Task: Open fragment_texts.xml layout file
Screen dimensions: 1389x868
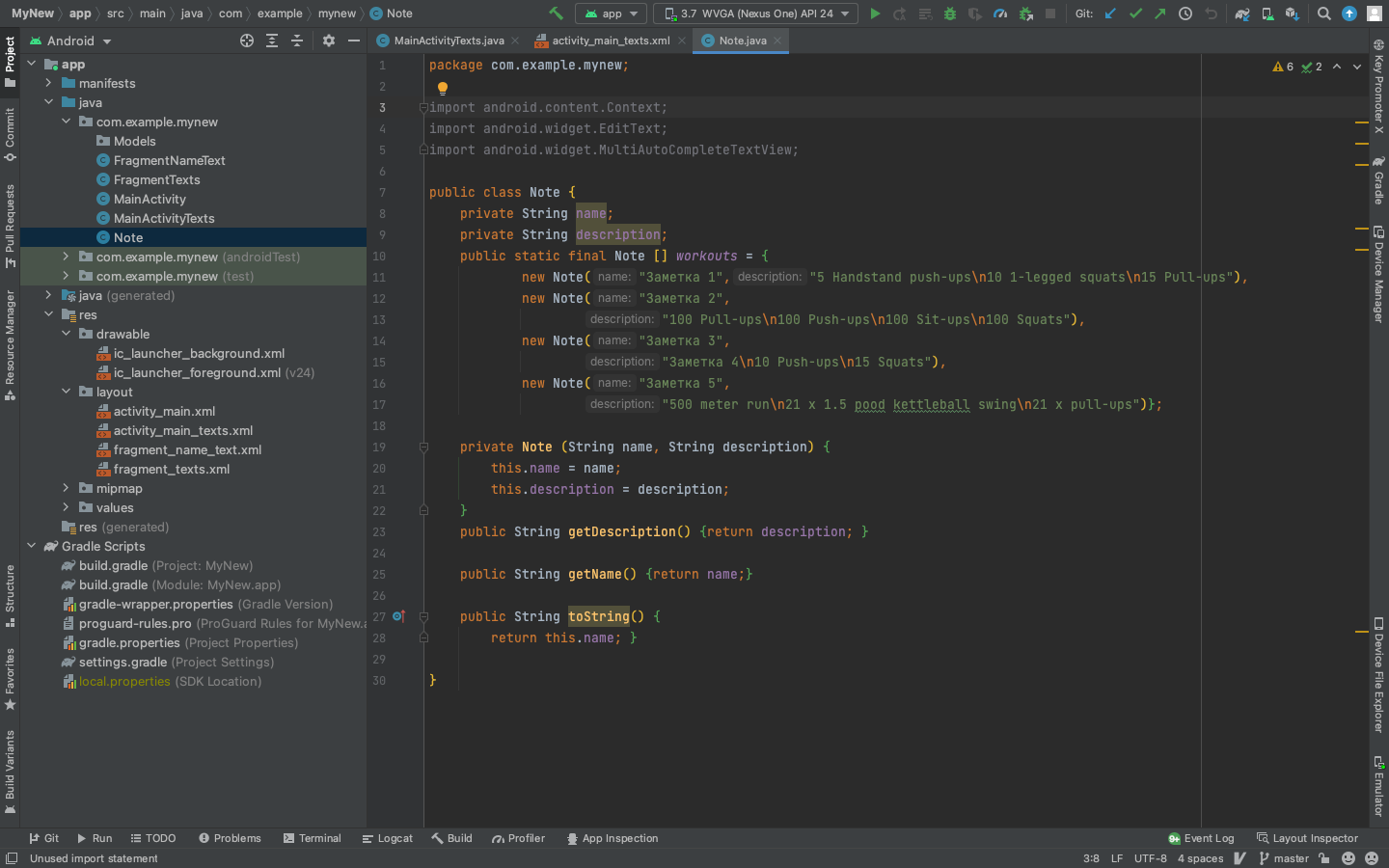Action: 172,469
